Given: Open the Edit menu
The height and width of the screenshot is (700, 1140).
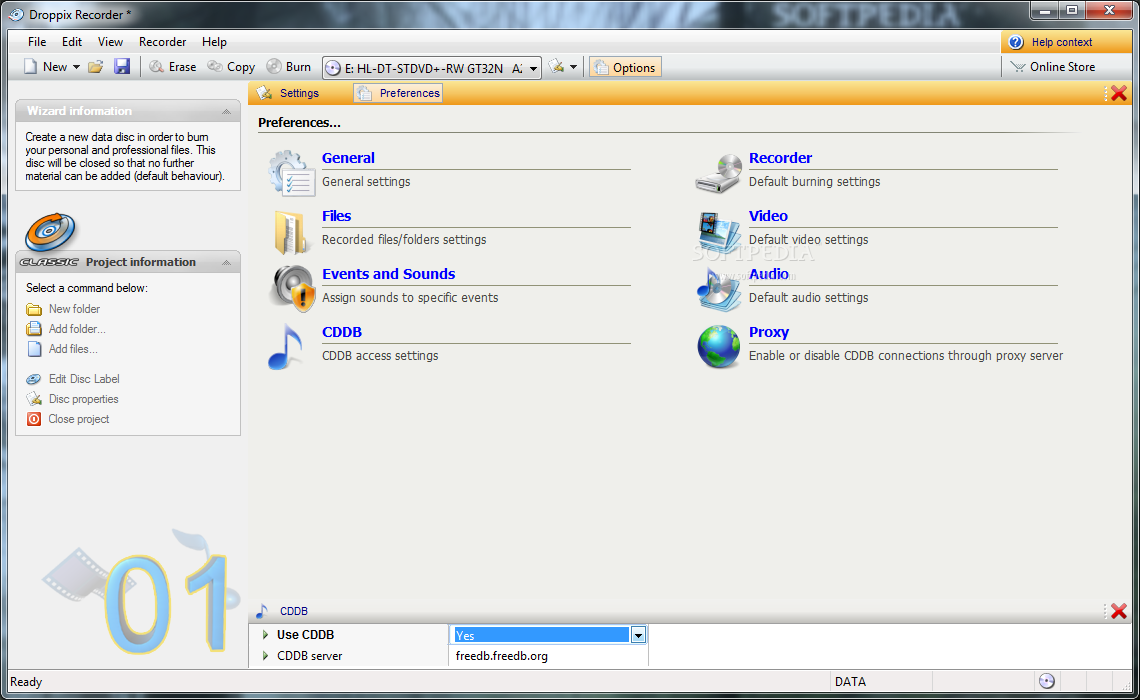Looking at the screenshot, I should (x=72, y=42).
